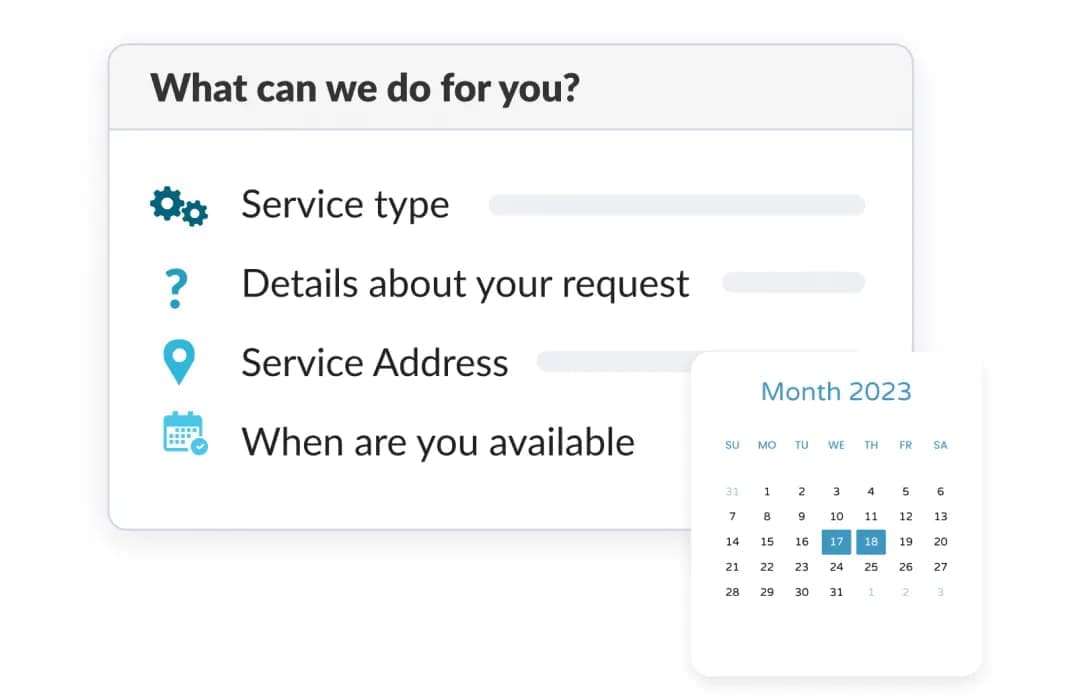Select date 28 in the last row
Image resolution: width=1074 pixels, height=700 pixels.
(732, 592)
